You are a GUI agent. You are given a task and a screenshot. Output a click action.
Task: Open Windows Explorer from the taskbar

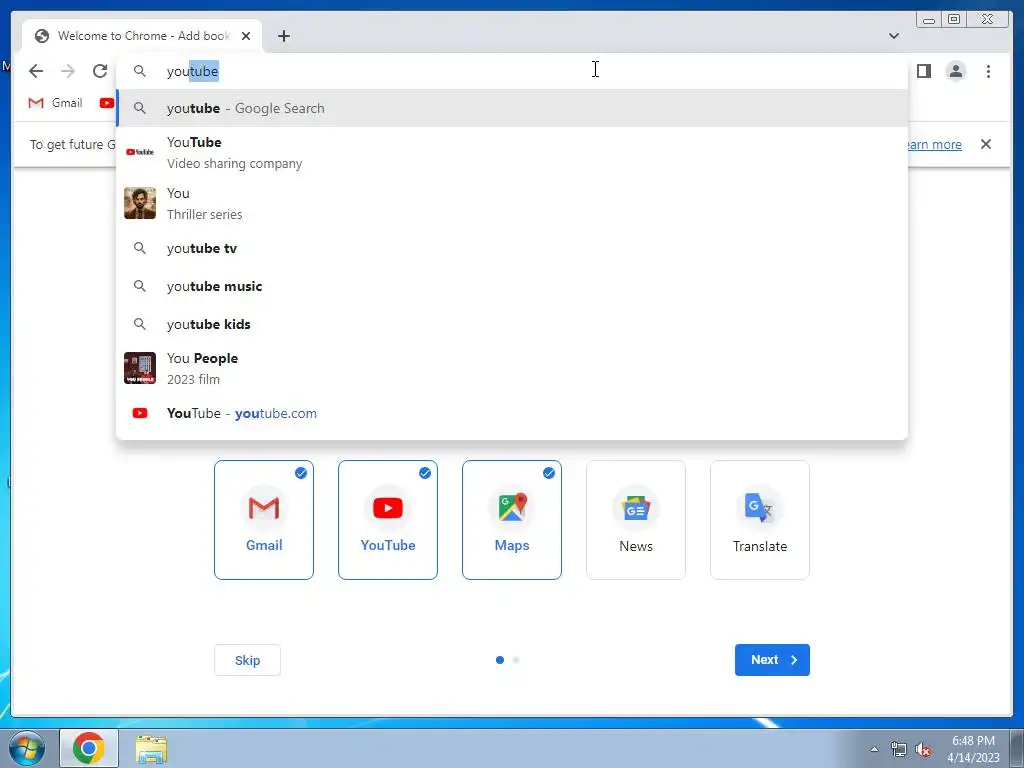click(151, 748)
